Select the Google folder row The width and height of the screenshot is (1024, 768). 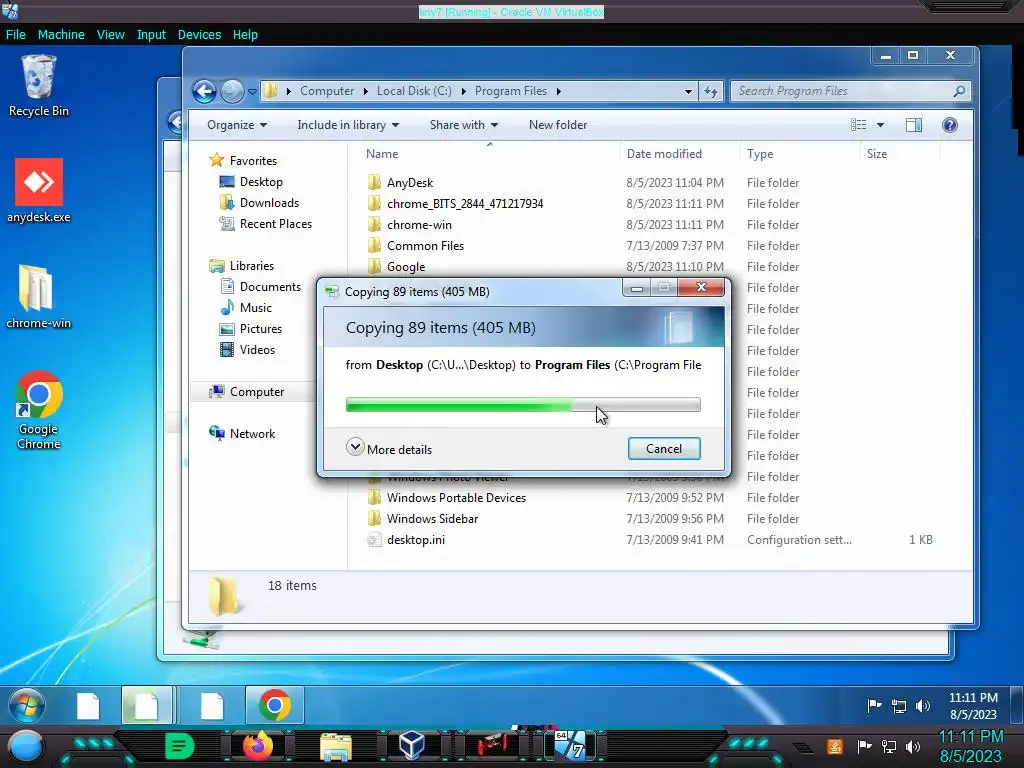click(653, 267)
